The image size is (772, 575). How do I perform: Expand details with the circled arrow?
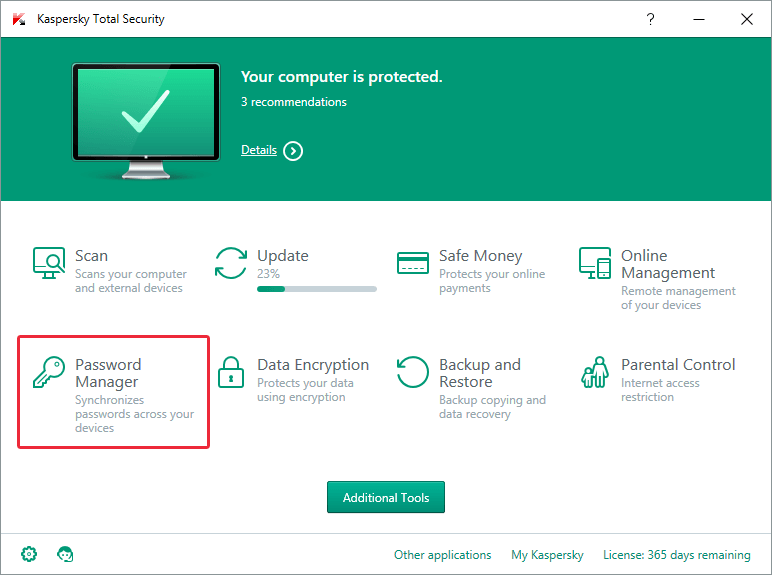click(293, 151)
